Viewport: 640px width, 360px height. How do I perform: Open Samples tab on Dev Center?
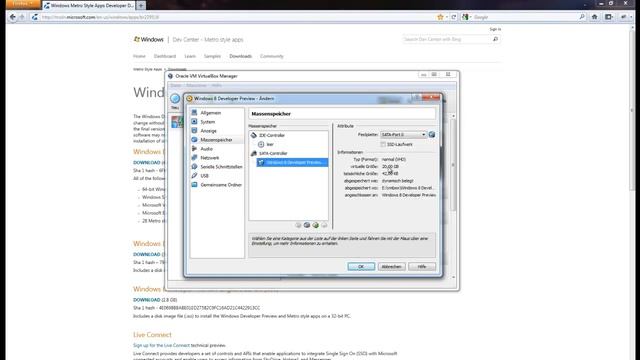pos(212,56)
